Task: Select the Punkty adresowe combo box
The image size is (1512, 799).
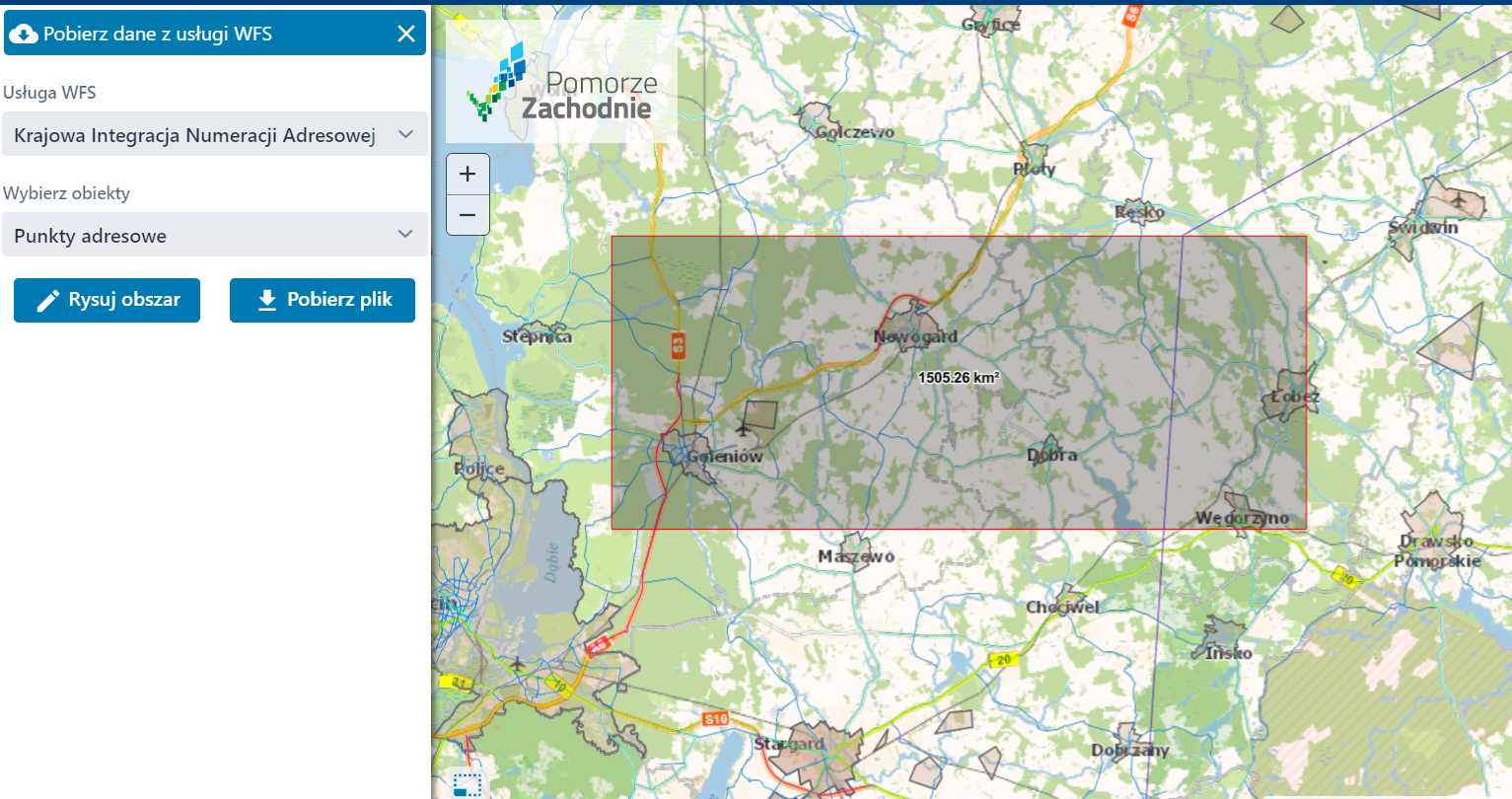Action: tap(197, 235)
